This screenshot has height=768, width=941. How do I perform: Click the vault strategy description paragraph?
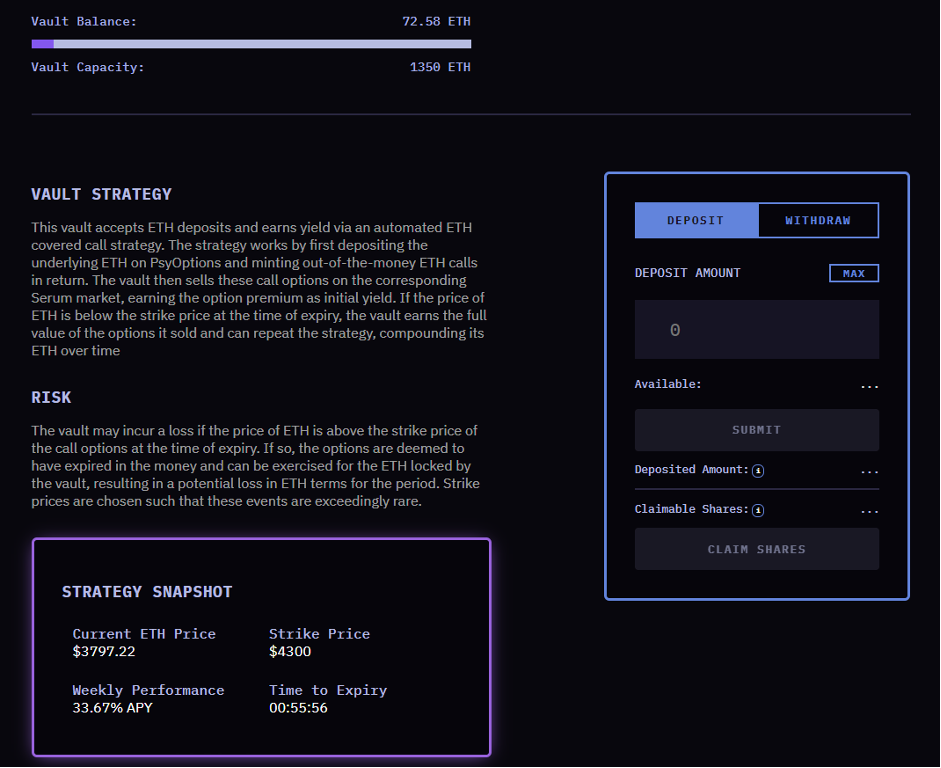[259, 289]
